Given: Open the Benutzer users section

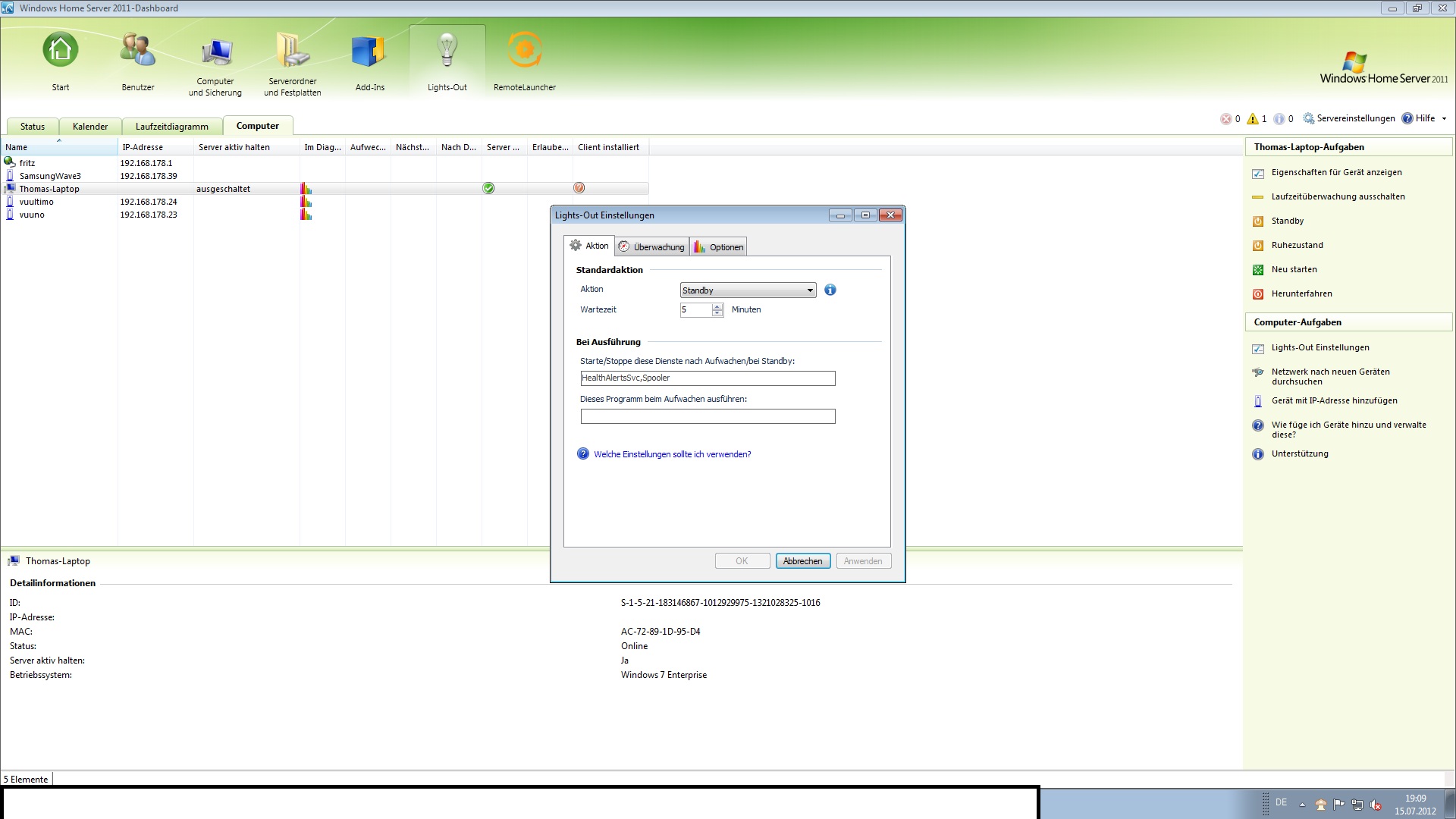Looking at the screenshot, I should pos(138,51).
